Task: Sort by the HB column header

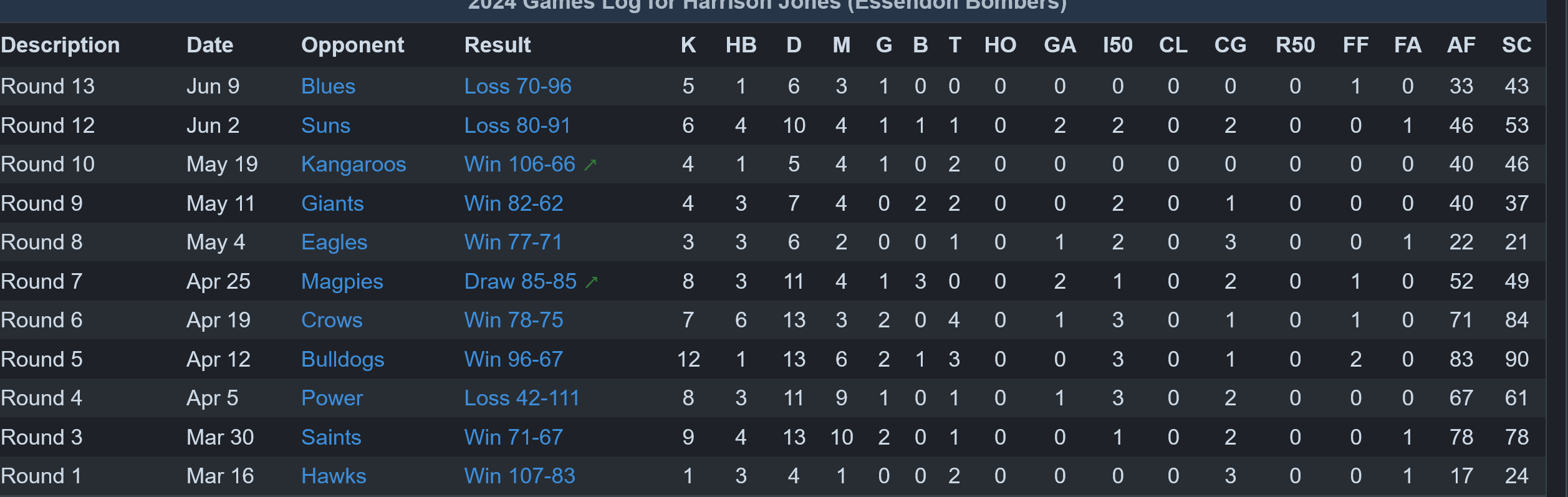Action: click(741, 45)
